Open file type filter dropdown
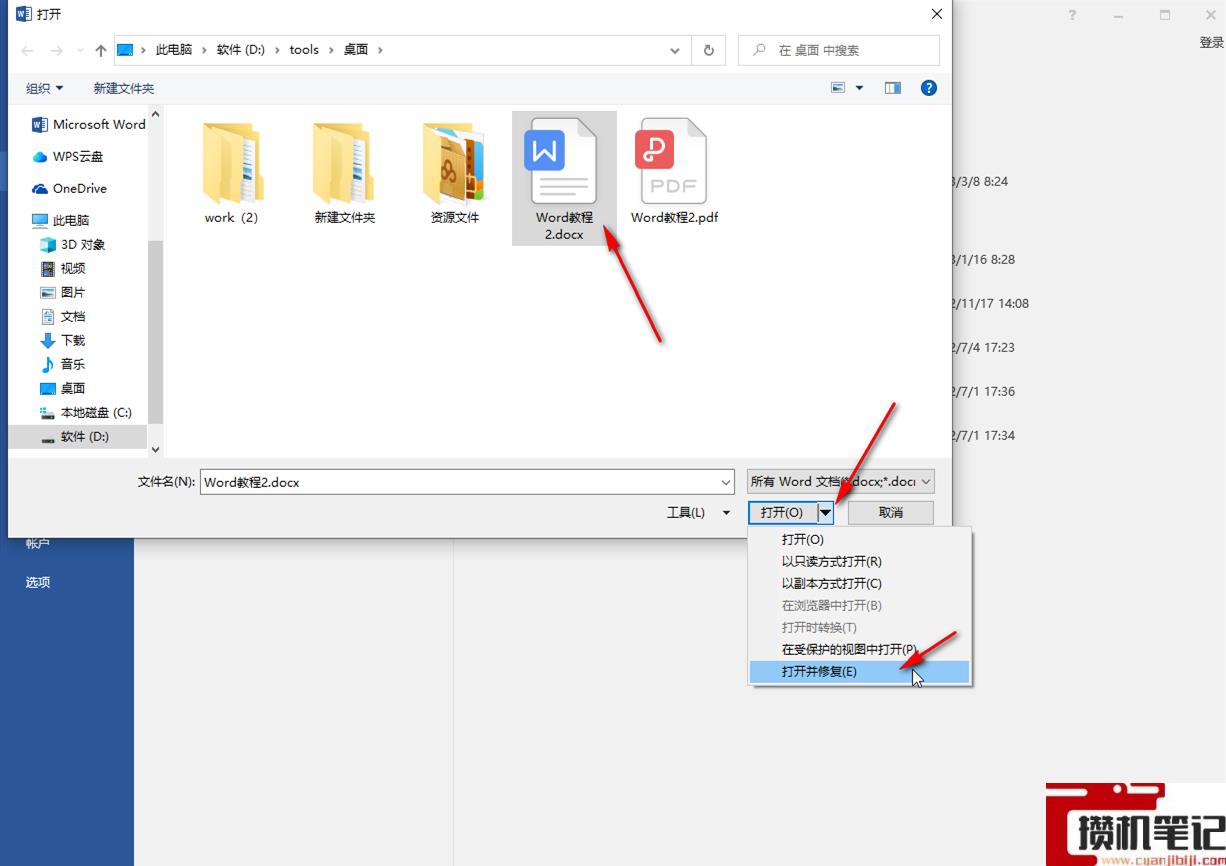 (841, 481)
